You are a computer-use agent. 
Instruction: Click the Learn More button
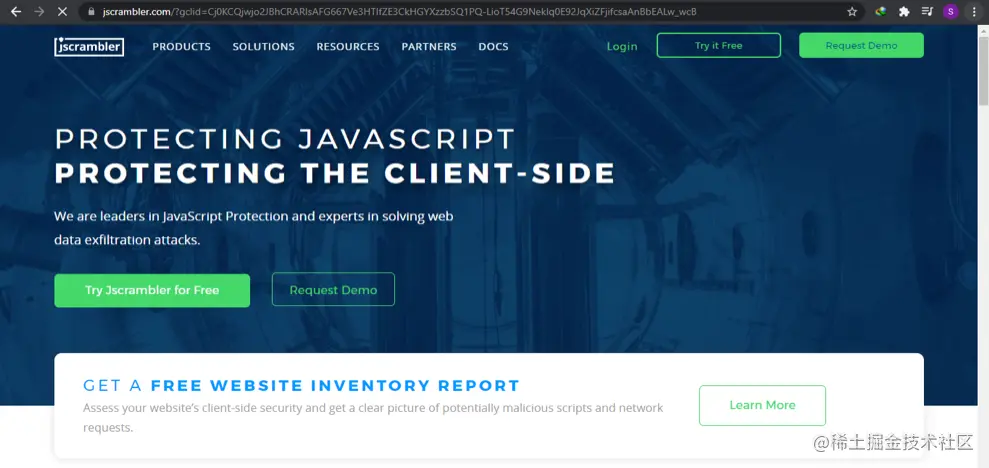coord(762,406)
